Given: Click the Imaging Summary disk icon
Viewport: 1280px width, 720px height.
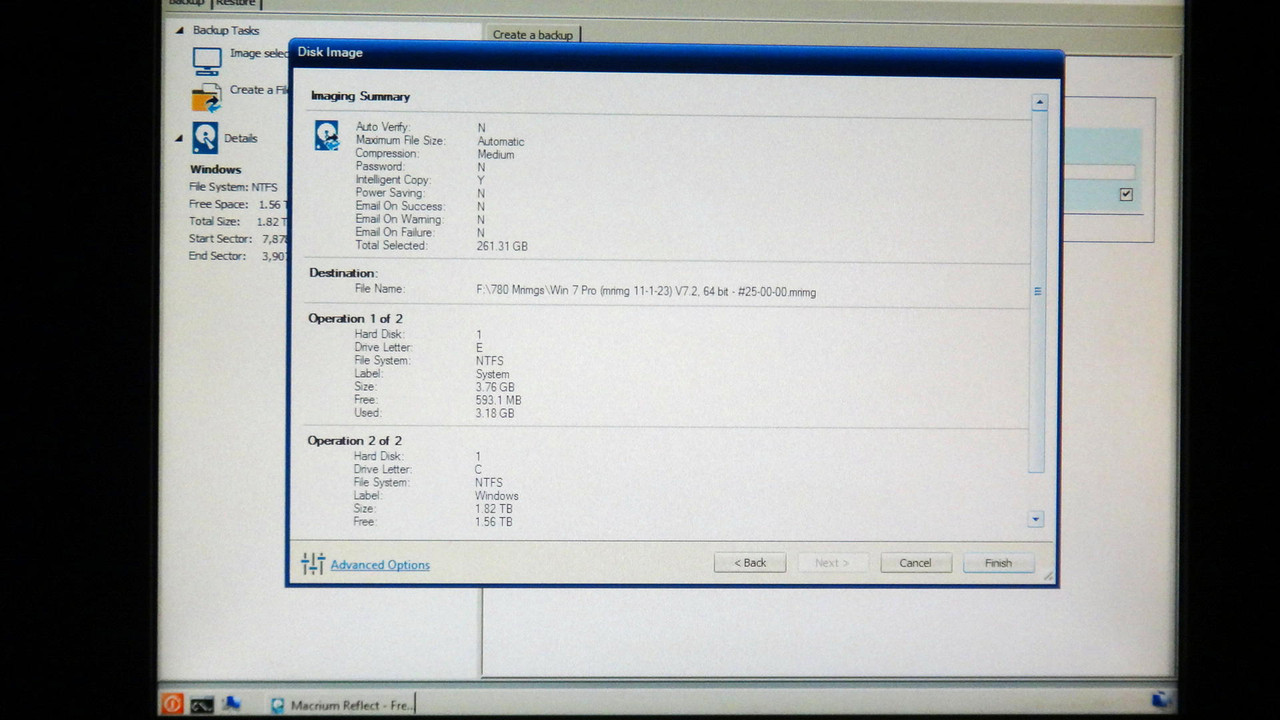Looking at the screenshot, I should (326, 135).
